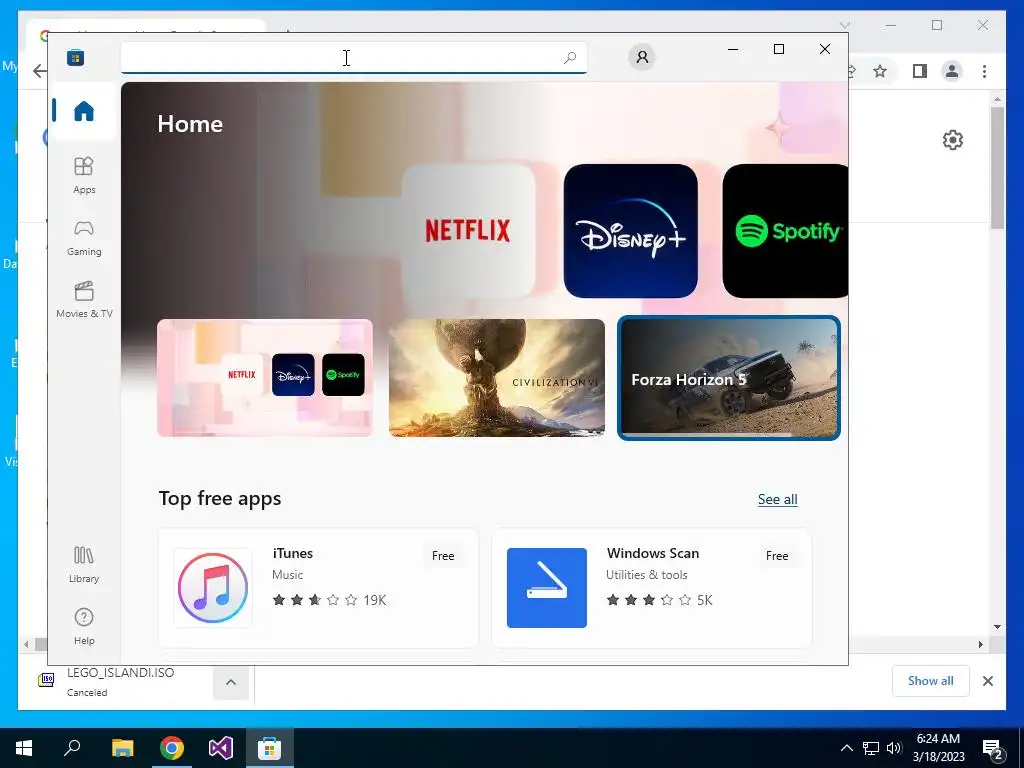The image size is (1024, 768).
Task: Open File Explorer from taskbar
Action: click(x=122, y=748)
